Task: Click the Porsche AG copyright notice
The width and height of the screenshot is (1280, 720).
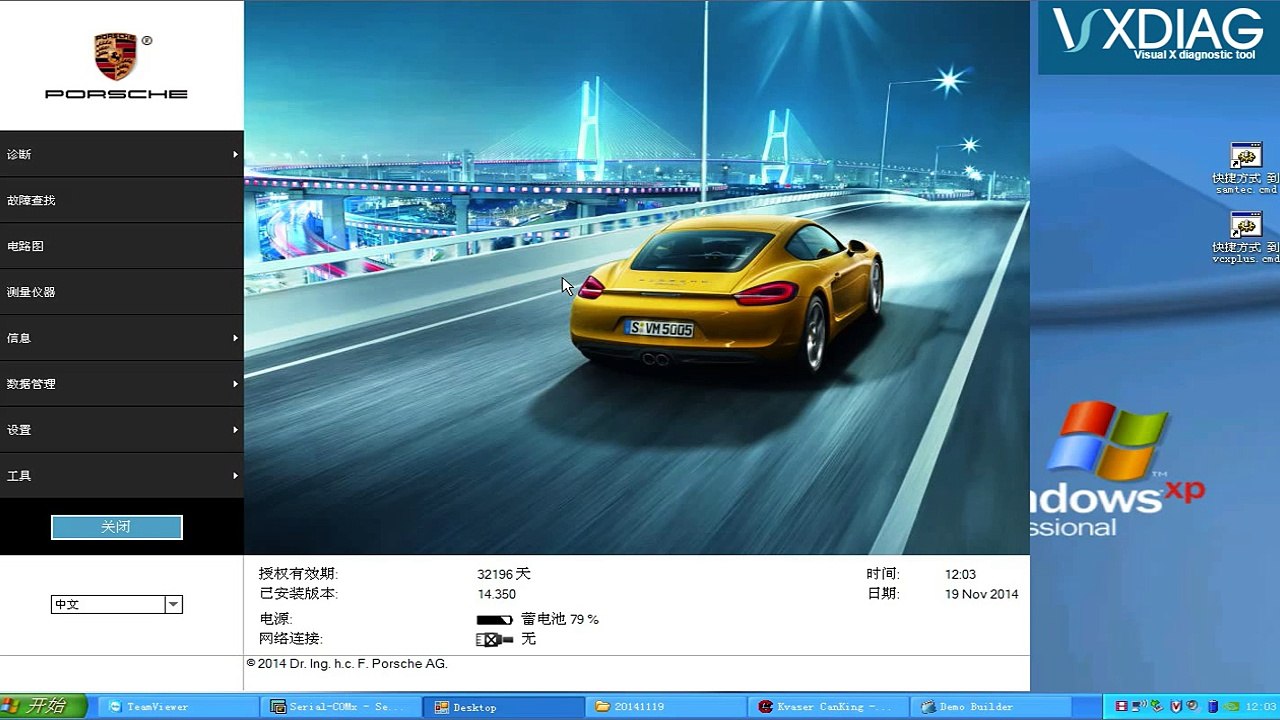Action: tap(347, 664)
